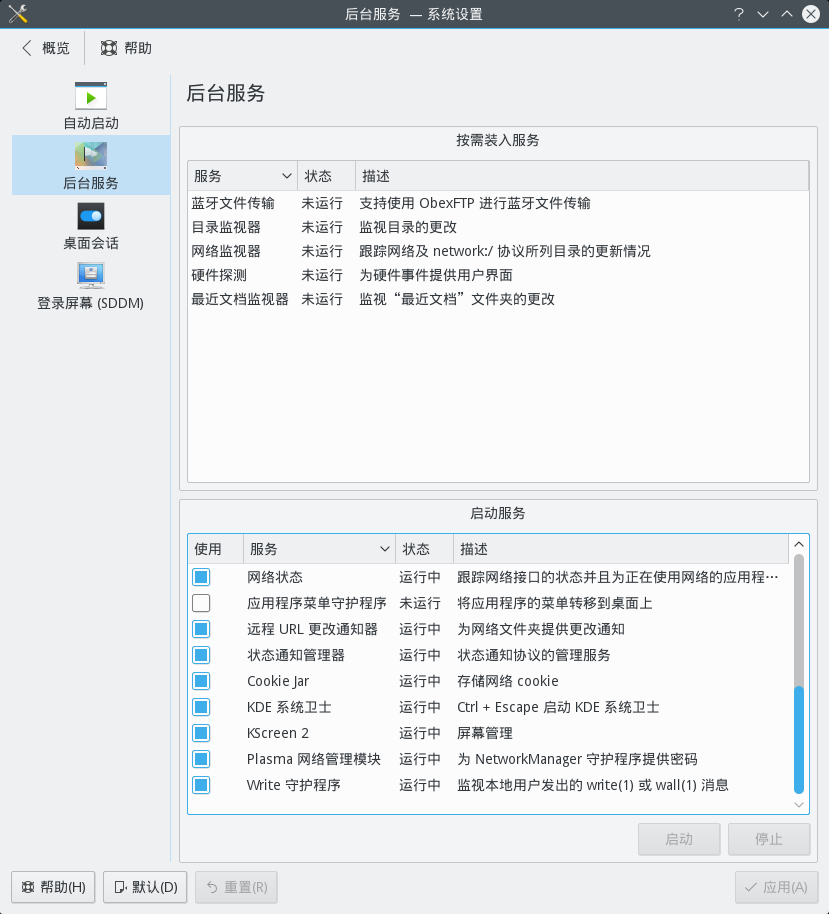
Task: Click the 启动 start button
Action: [679, 839]
